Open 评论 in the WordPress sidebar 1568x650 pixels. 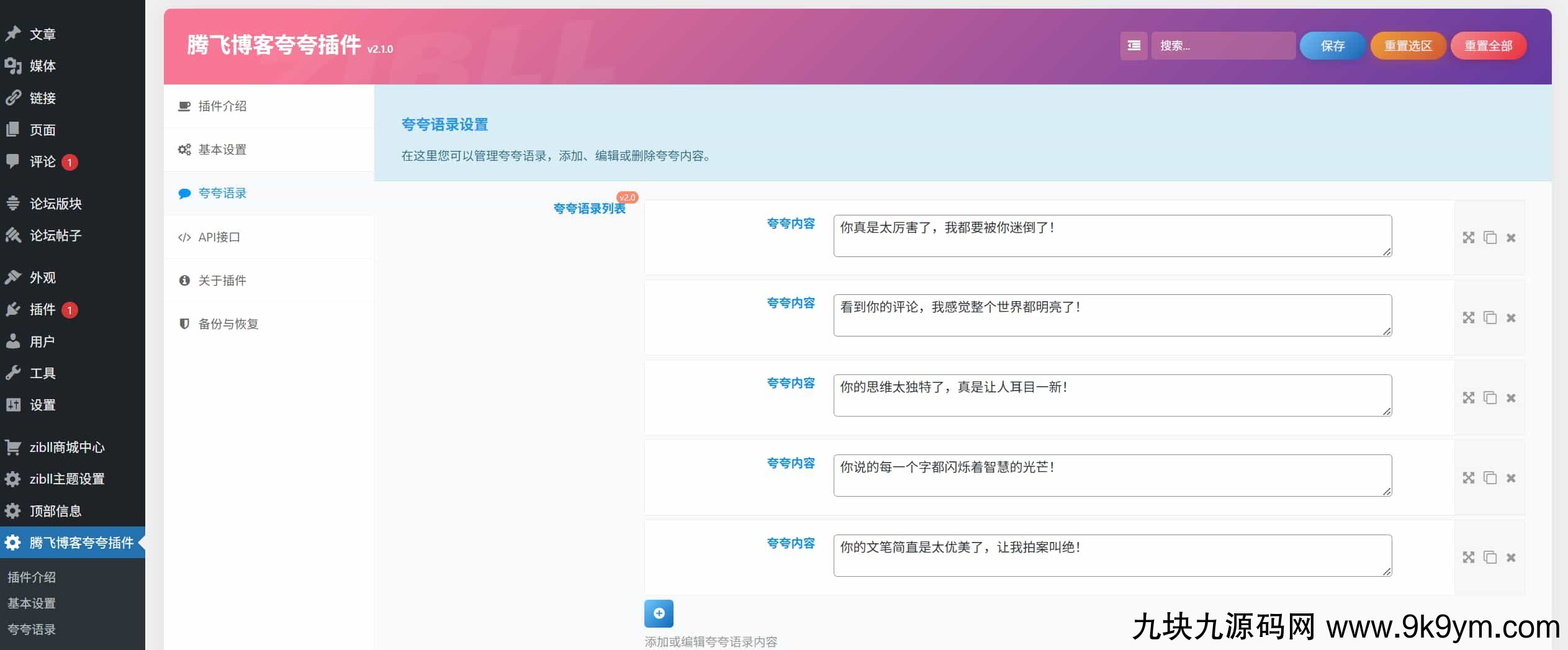[42, 162]
